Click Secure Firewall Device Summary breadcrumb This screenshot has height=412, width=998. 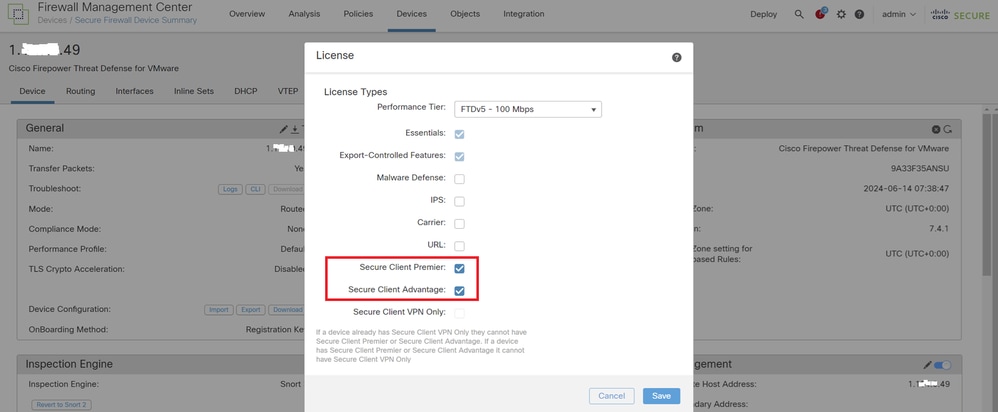(136, 20)
